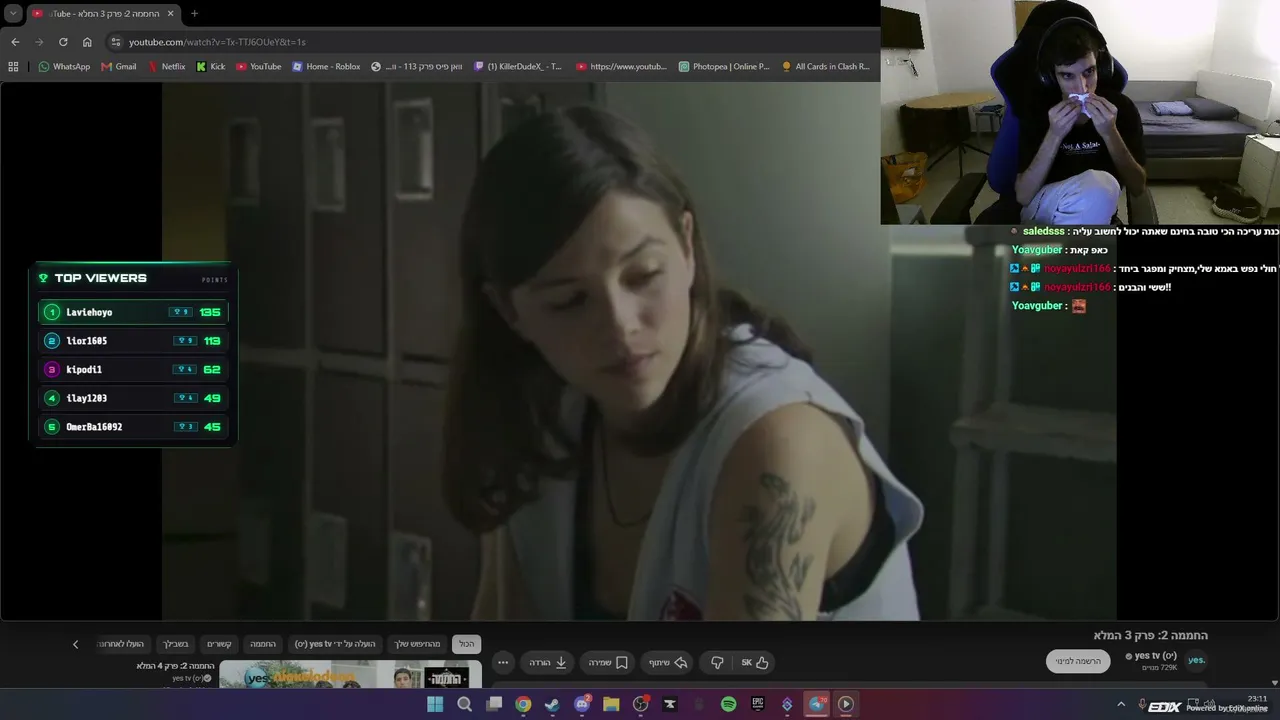Viewport: 1280px width, 720px height.
Task: Open Windows taskbar search
Action: [x=464, y=704]
